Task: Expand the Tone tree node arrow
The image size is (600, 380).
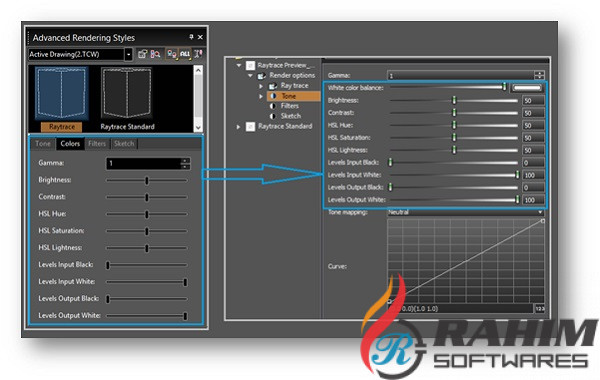Action: pos(261,96)
